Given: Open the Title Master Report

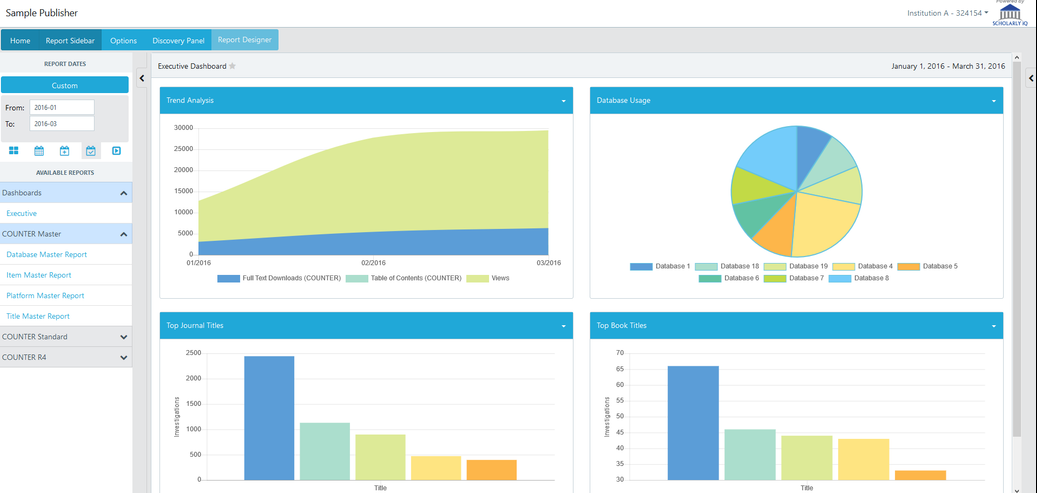Looking at the screenshot, I should (x=38, y=316).
